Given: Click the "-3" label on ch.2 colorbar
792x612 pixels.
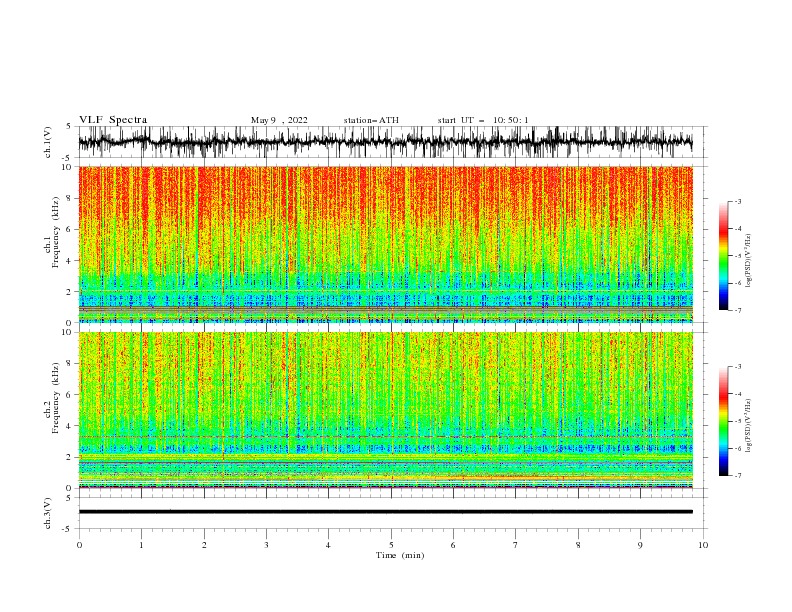Looking at the screenshot, I should [738, 367].
